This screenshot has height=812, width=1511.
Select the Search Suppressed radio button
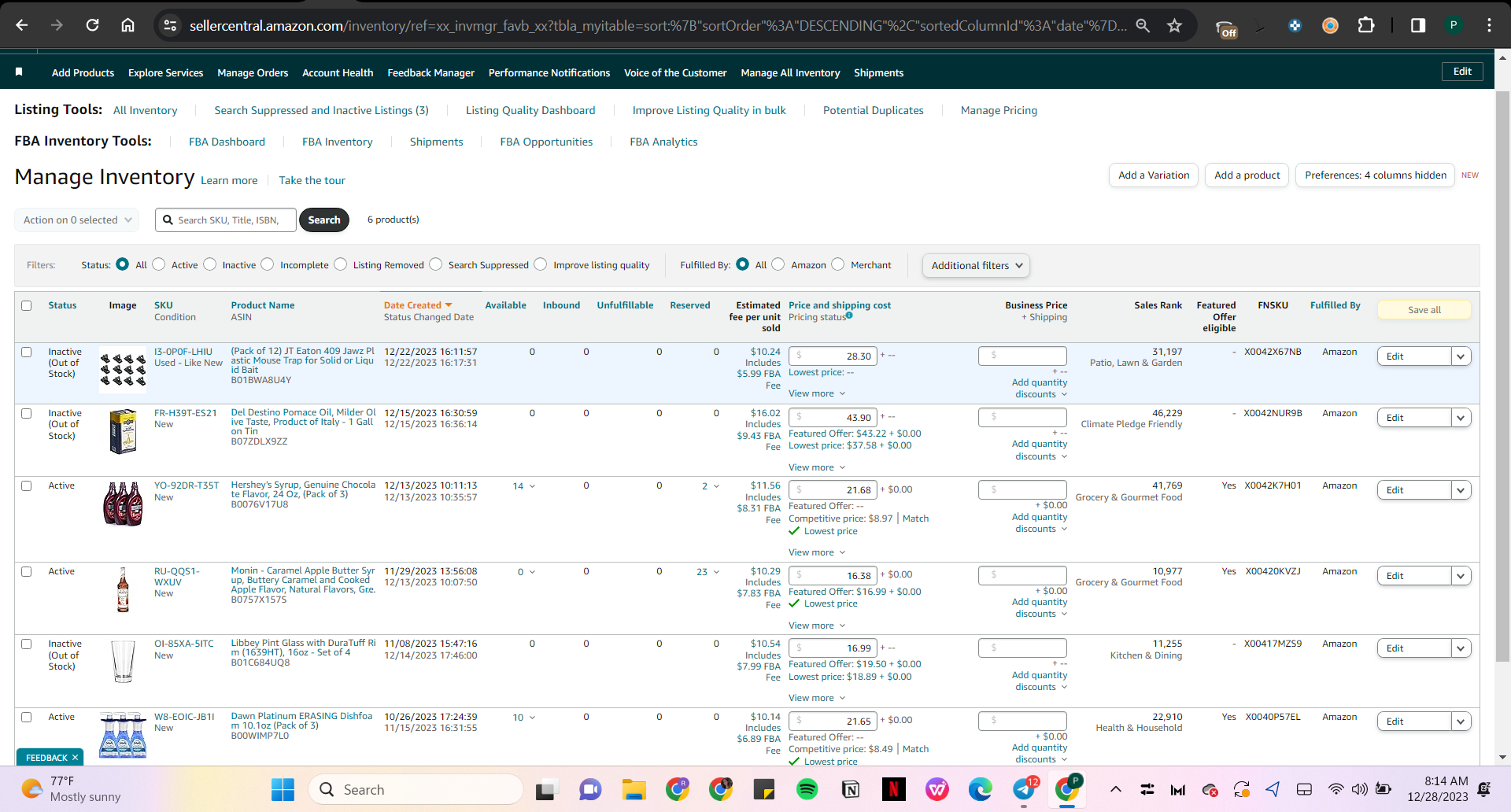pyautogui.click(x=436, y=264)
